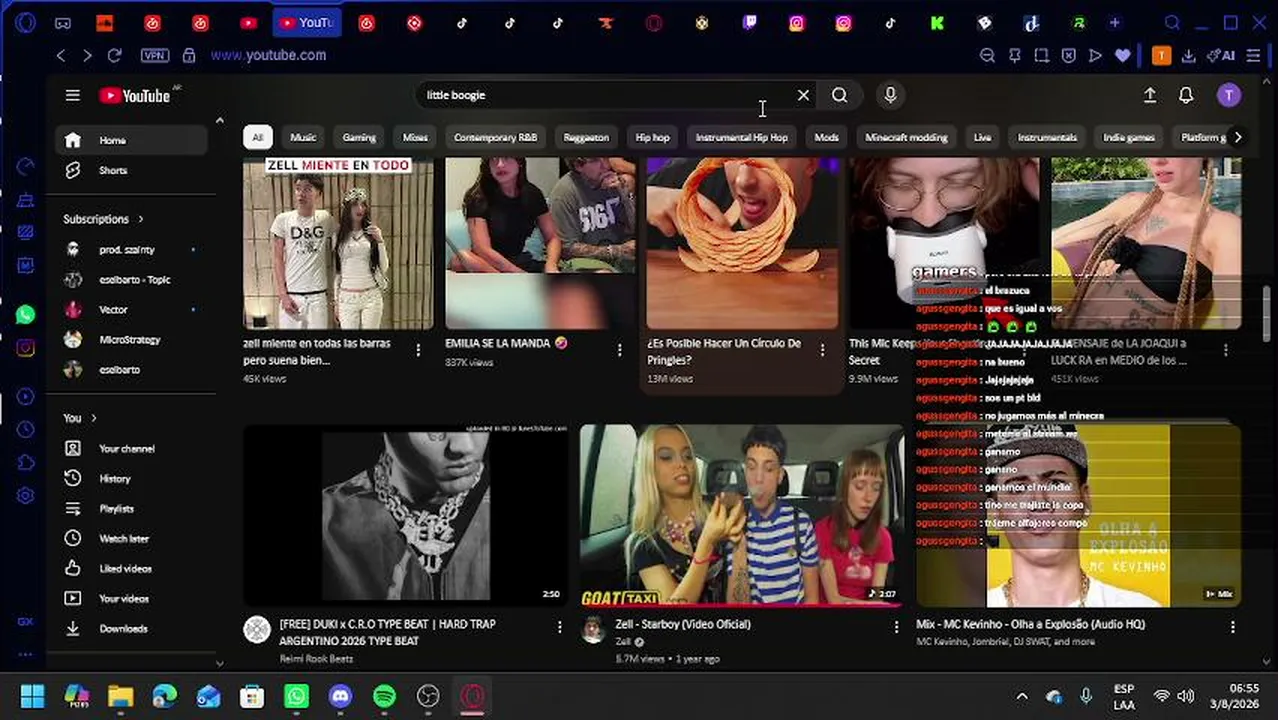Screen dimensions: 1278x720
Task: Open the Opera AI assistant button
Action: coord(1221,56)
